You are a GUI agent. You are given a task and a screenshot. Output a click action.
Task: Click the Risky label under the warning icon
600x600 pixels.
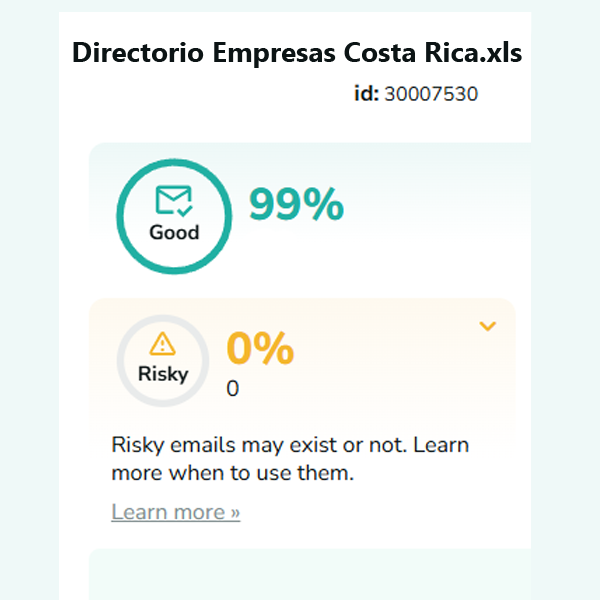click(x=162, y=374)
